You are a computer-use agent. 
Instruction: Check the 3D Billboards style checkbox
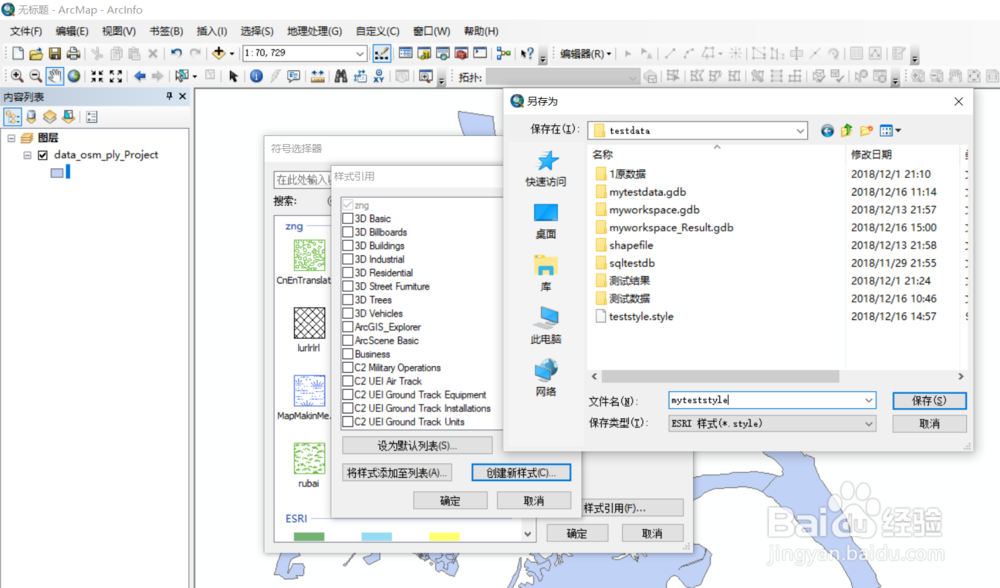(x=348, y=232)
